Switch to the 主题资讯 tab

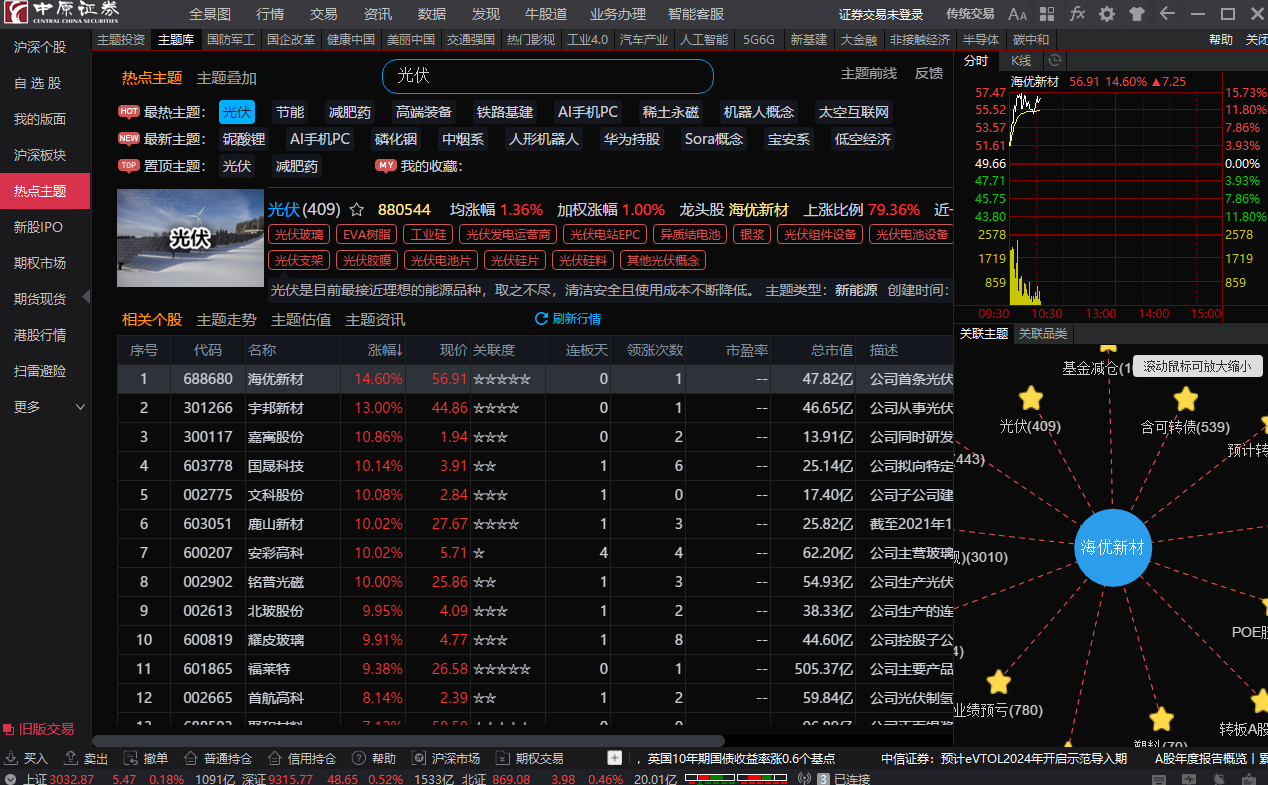375,320
